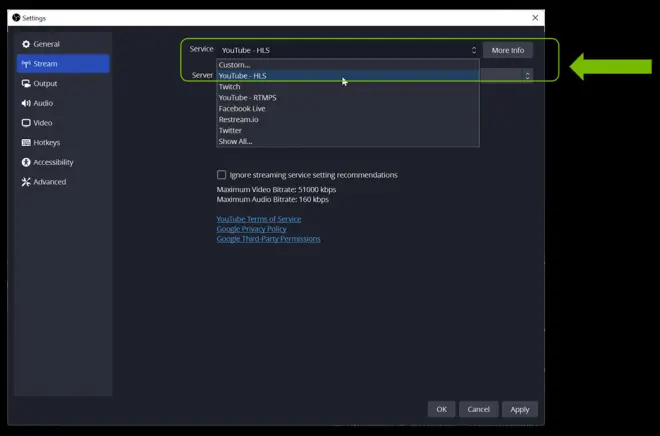The height and width of the screenshot is (436, 660).
Task: Click the Stream antenna icon
Action: pos(26,64)
